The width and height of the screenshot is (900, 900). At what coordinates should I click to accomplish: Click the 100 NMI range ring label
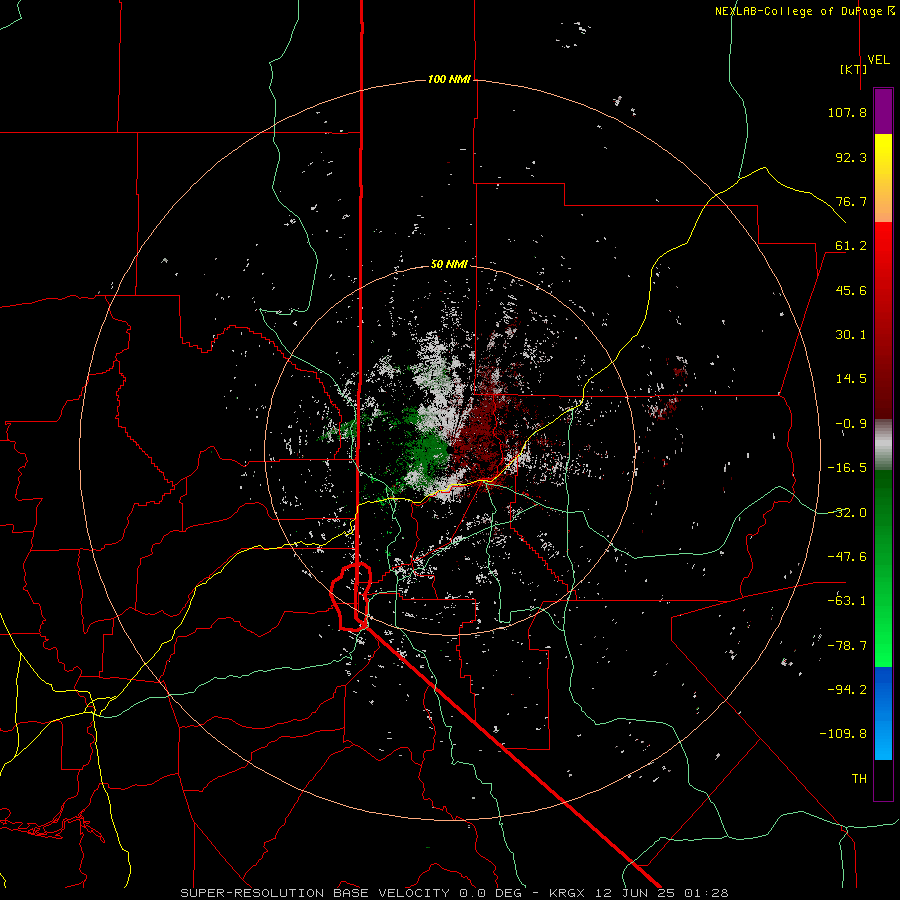449,79
